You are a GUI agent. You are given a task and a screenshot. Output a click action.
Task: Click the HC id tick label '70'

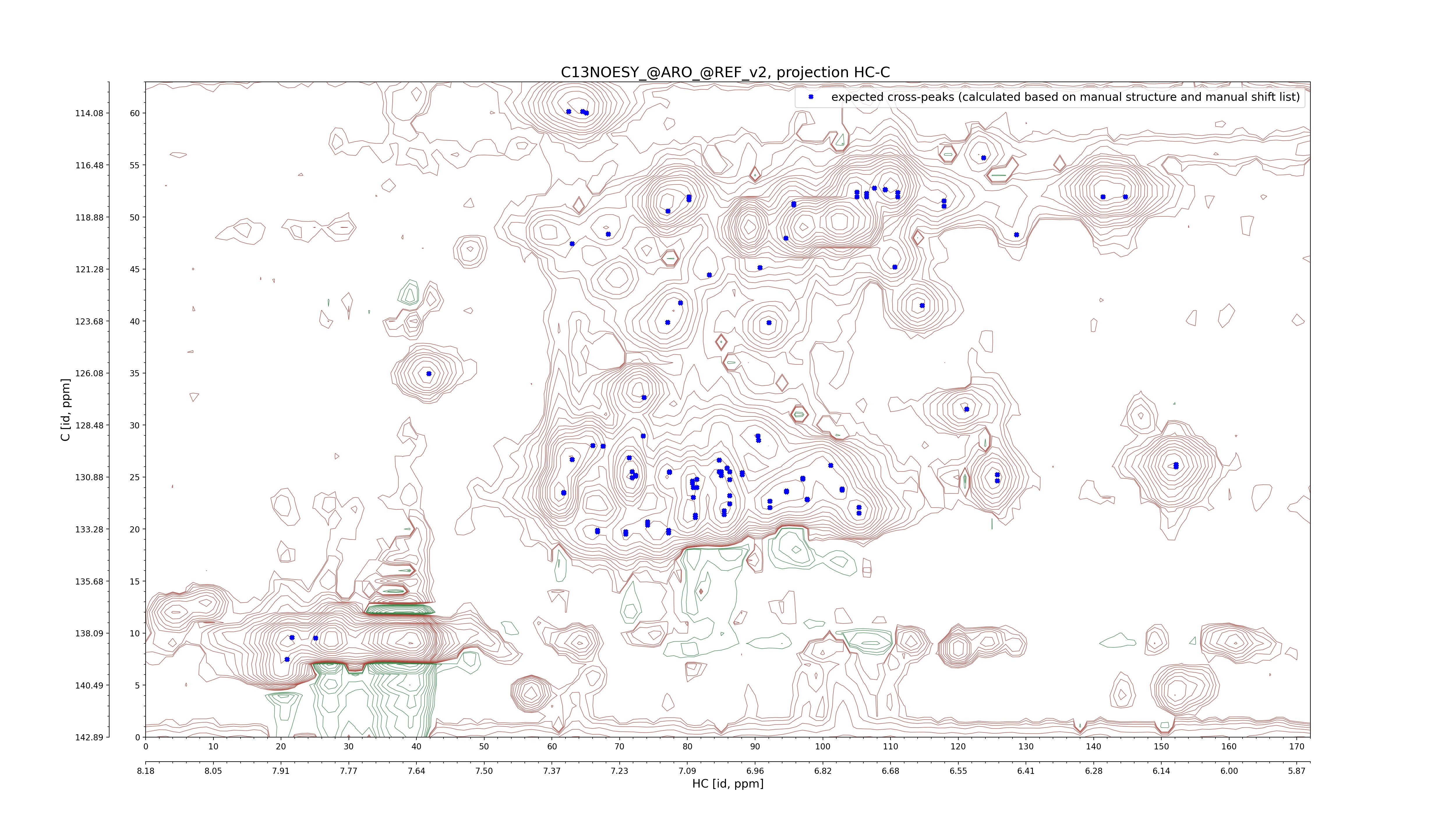[619, 747]
